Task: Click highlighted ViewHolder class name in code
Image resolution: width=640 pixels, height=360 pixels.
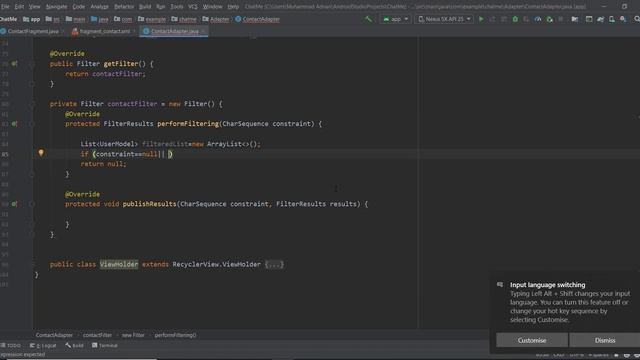Action: click(x=119, y=264)
